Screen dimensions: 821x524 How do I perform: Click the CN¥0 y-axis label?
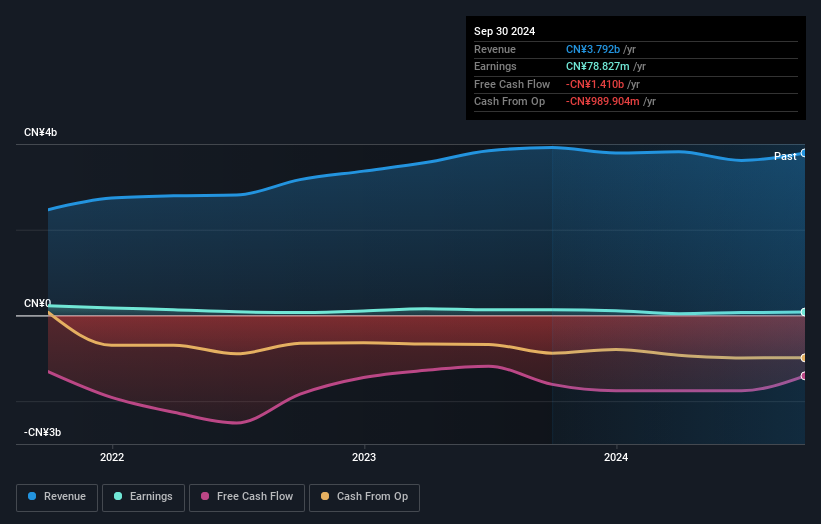[37, 304]
